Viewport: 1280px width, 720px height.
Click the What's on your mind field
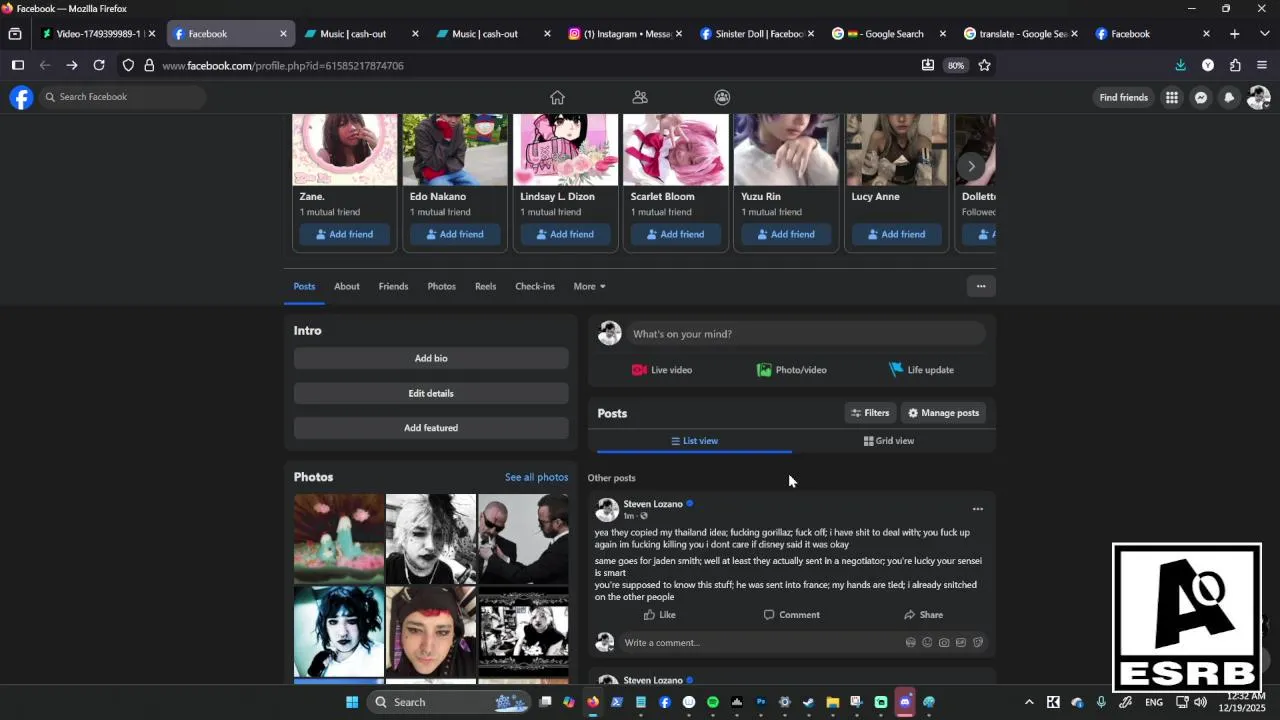click(x=805, y=334)
